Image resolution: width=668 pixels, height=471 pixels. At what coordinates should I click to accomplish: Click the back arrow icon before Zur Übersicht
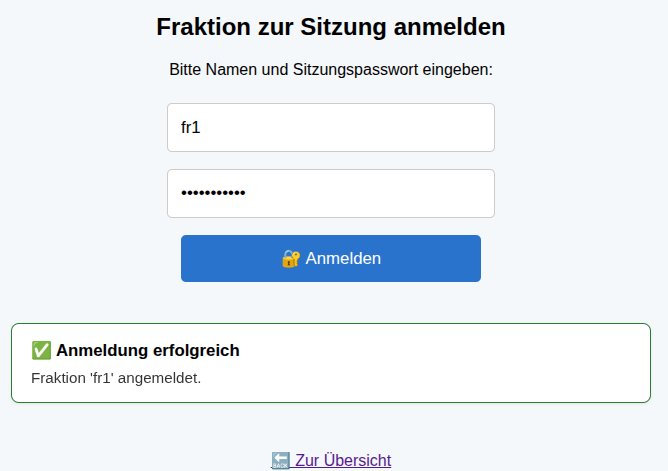[281, 460]
